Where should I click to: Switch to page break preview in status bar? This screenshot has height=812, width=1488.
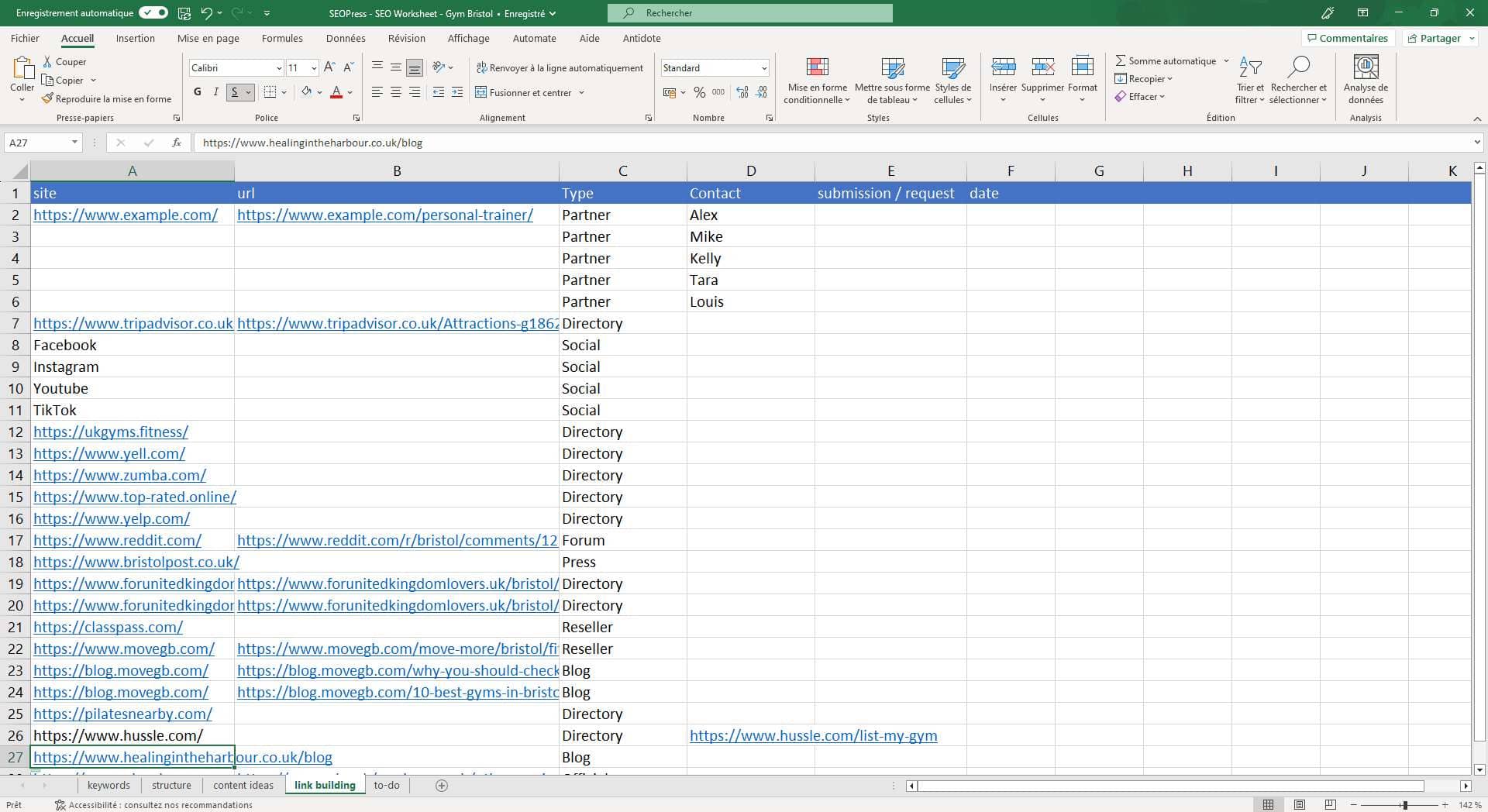click(1331, 805)
